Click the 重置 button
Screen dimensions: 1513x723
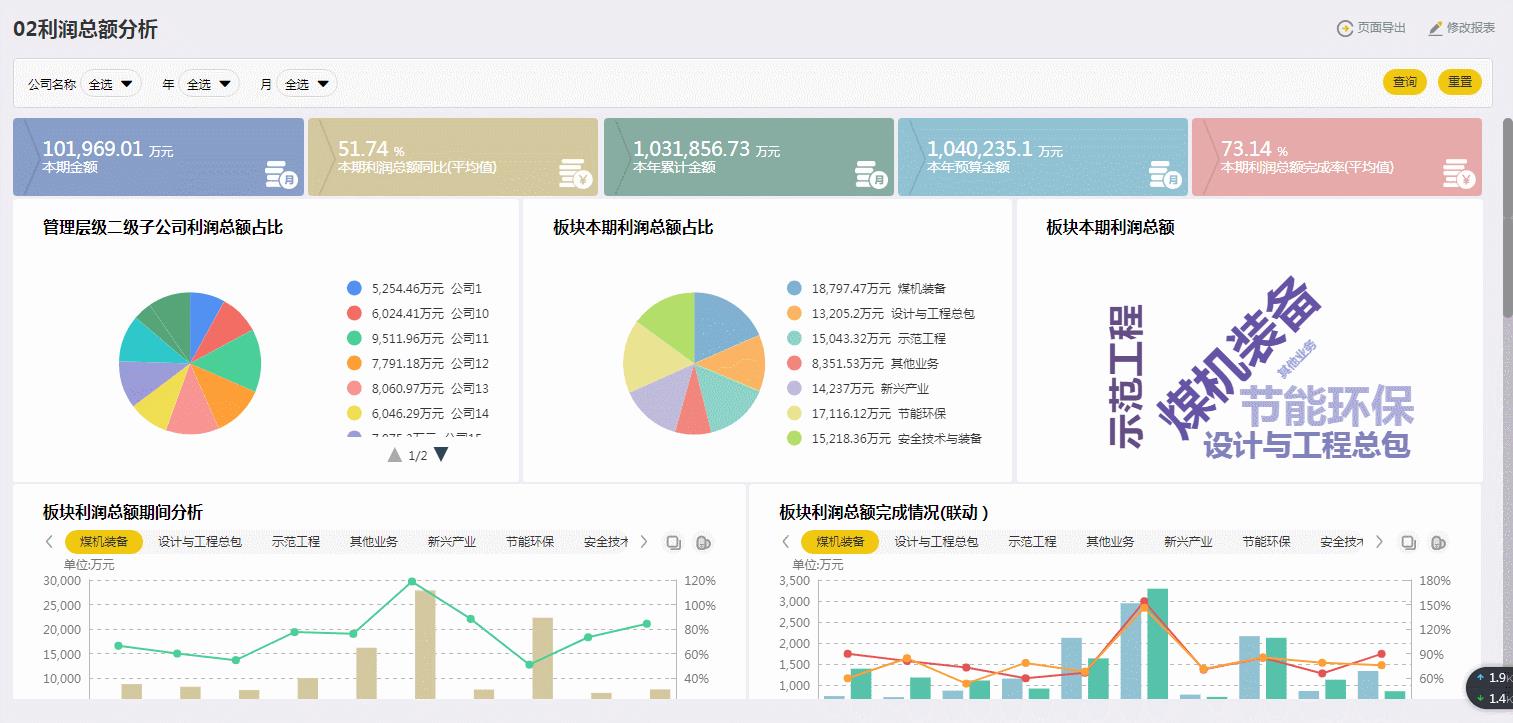click(x=1460, y=82)
